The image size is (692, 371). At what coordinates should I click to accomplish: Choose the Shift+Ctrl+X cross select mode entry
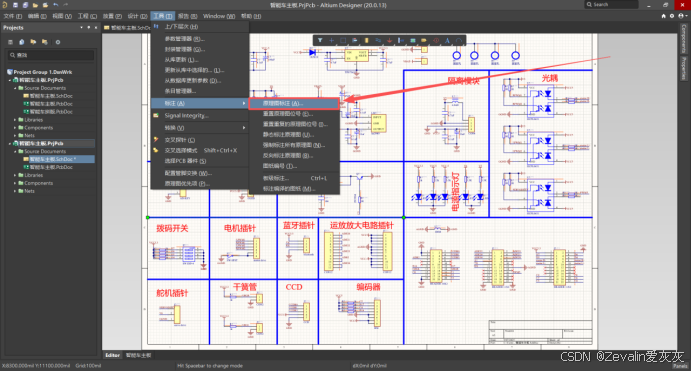click(x=200, y=150)
